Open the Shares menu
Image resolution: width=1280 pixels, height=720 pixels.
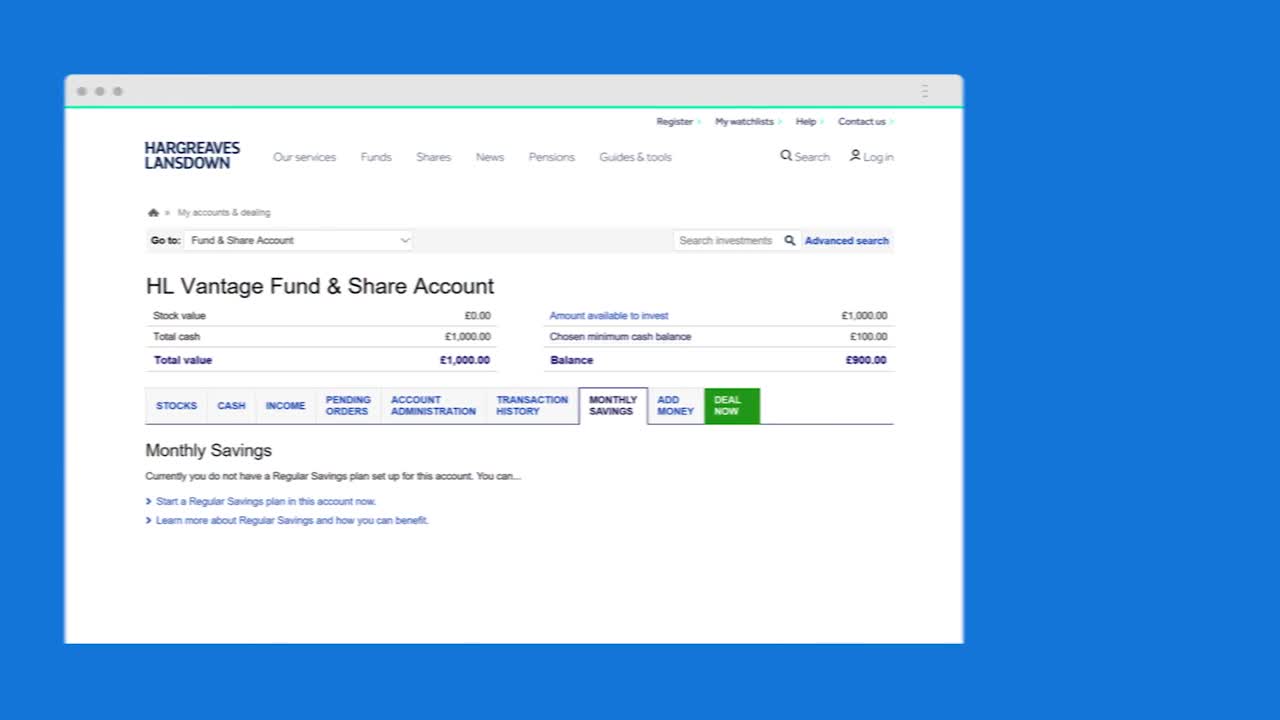(x=433, y=157)
